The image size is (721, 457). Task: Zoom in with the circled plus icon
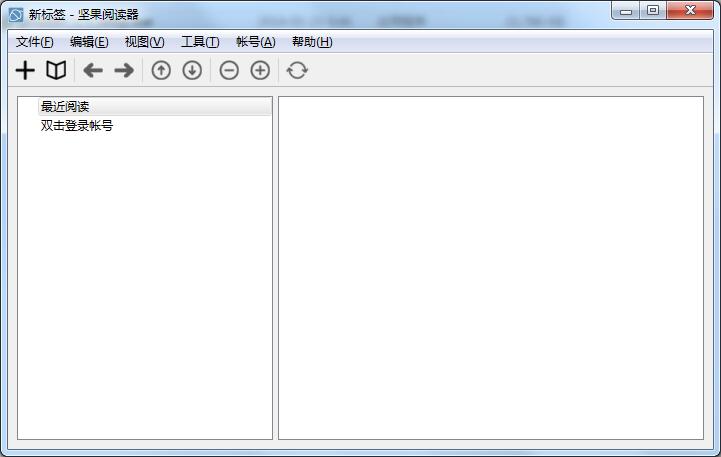click(x=260, y=70)
